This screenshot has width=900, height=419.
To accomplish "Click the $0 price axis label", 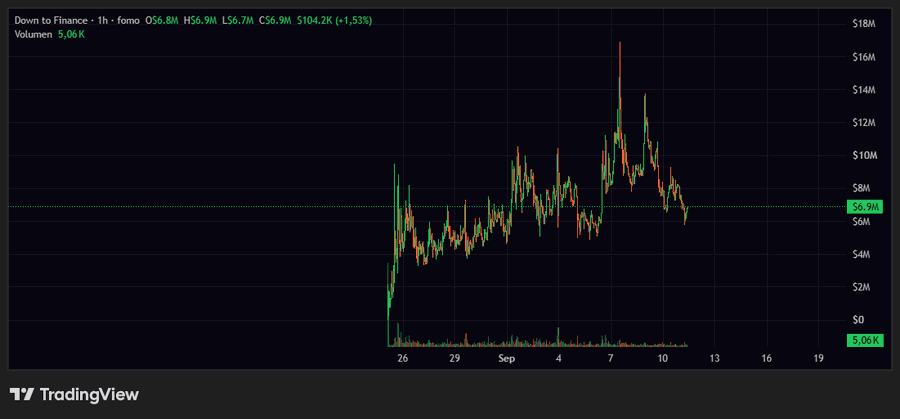I will click(x=858, y=320).
